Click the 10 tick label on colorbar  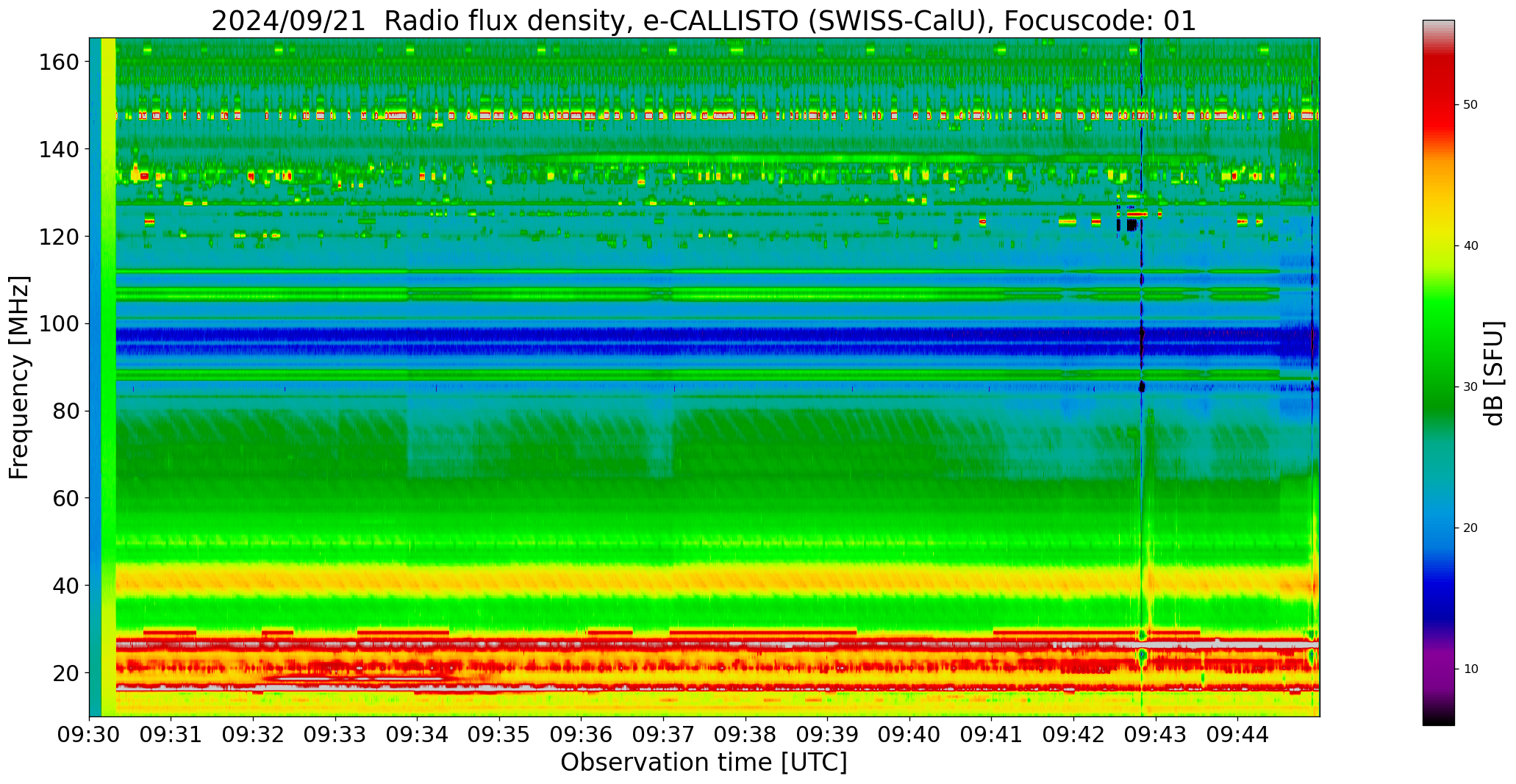pyautogui.click(x=1470, y=669)
